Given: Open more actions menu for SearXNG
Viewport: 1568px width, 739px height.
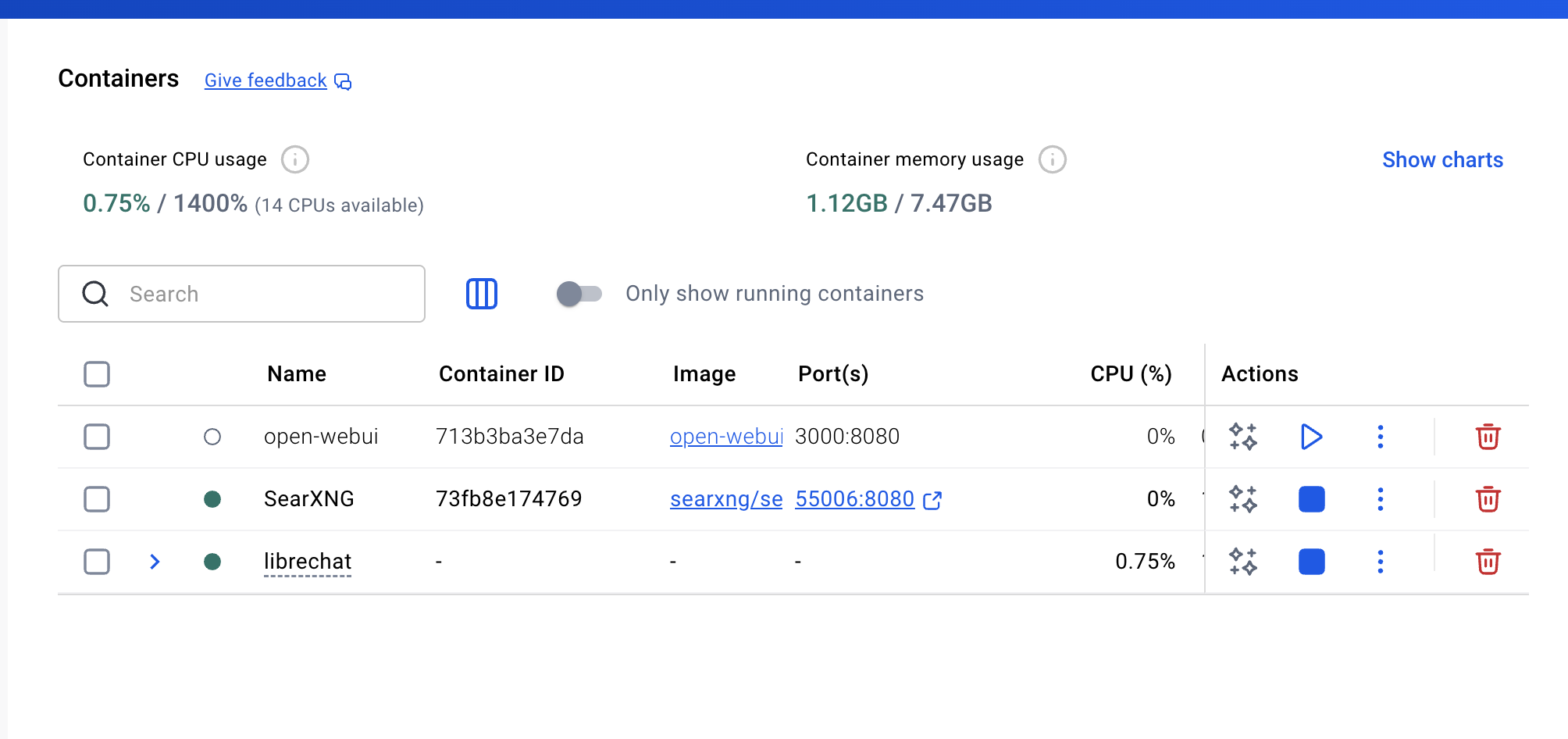Looking at the screenshot, I should click(x=1380, y=499).
